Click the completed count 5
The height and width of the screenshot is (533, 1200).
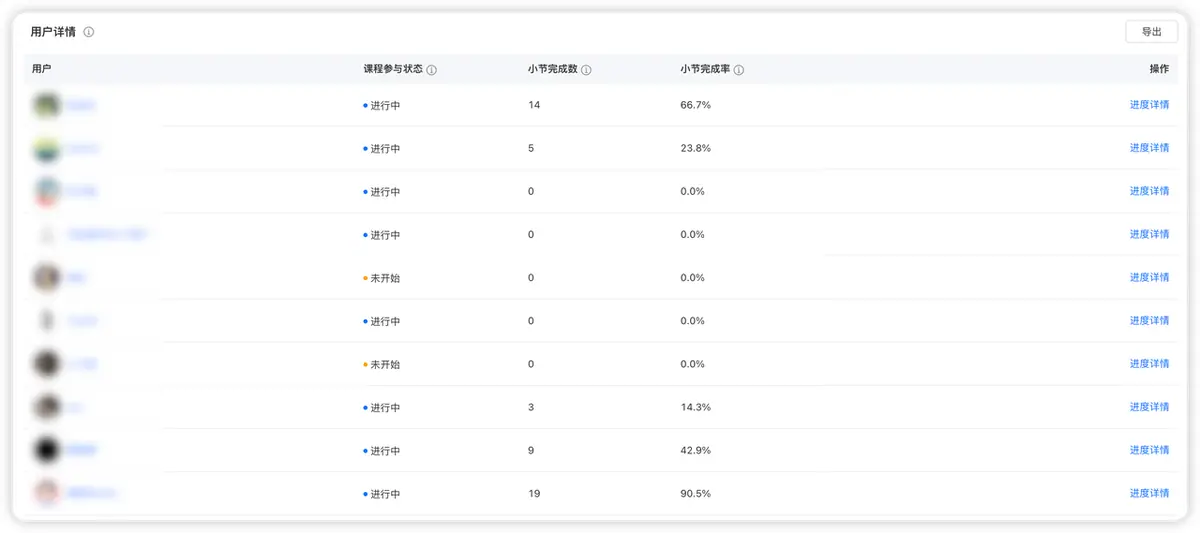[531, 148]
